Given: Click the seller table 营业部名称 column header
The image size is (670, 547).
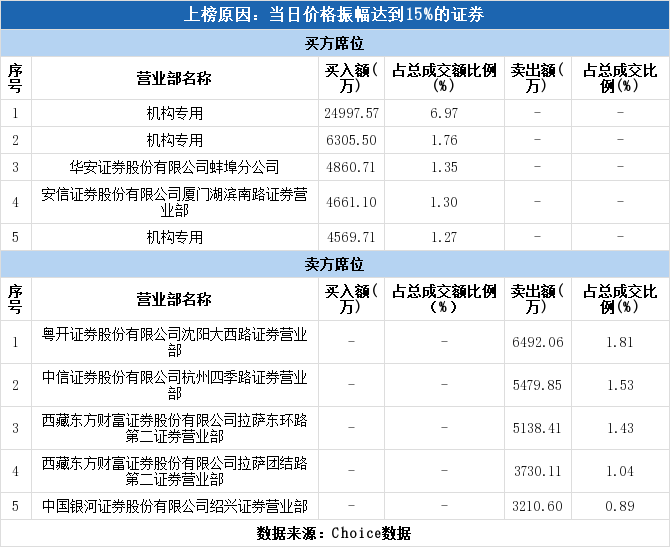Looking at the screenshot, I should [174, 299].
